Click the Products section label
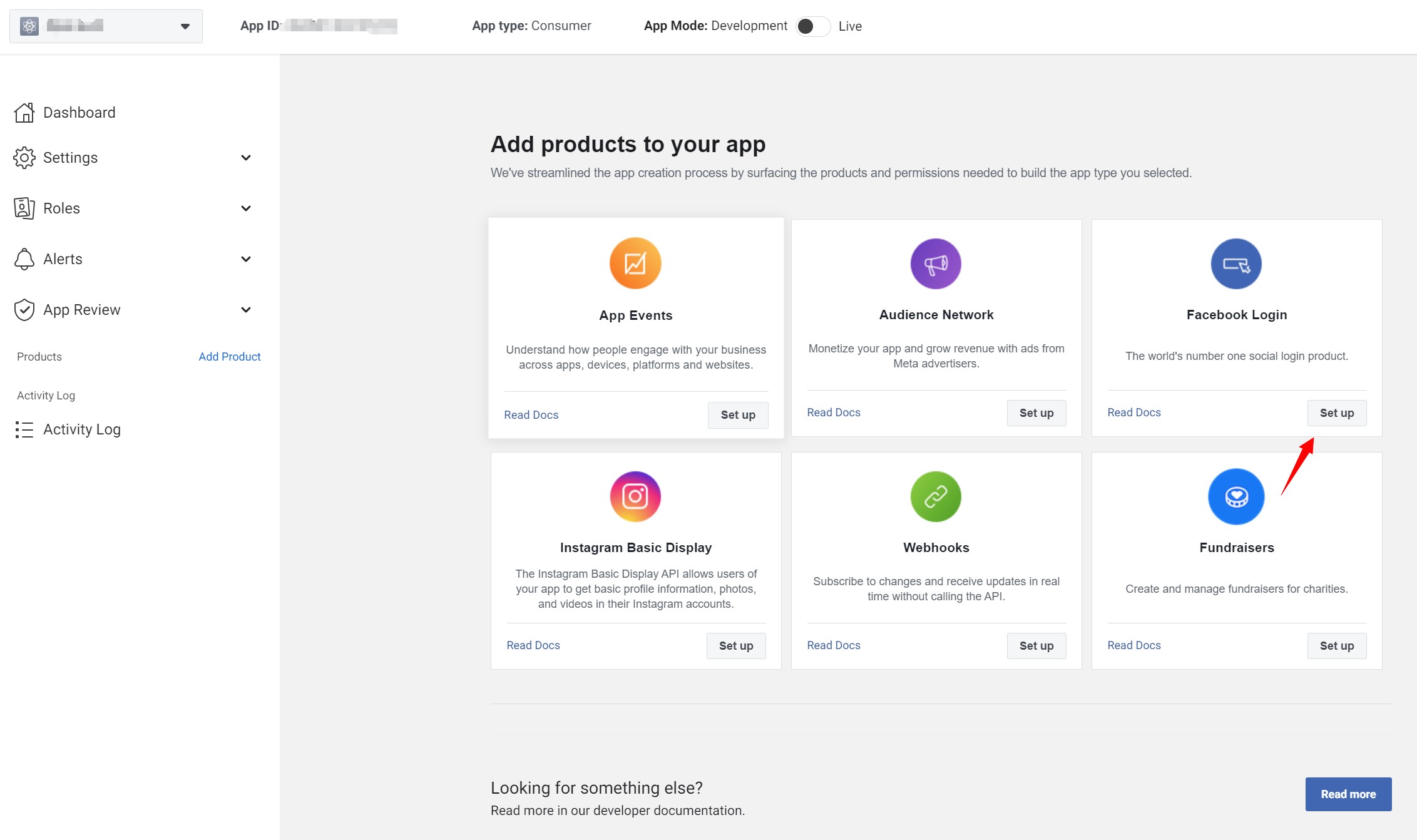The image size is (1417, 840). 39,357
